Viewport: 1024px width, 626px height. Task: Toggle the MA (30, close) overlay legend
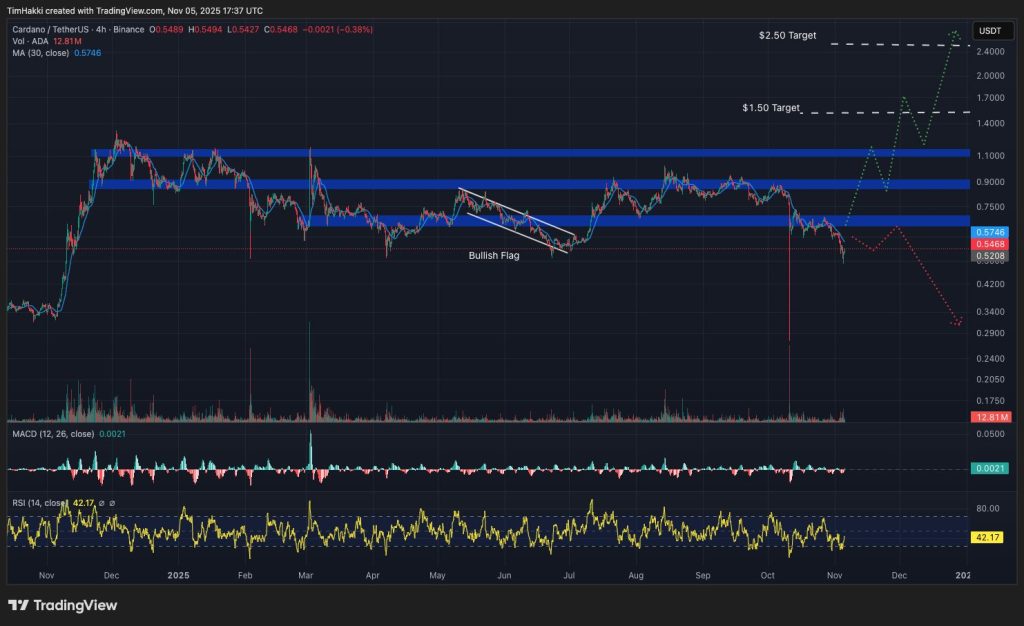(43, 51)
